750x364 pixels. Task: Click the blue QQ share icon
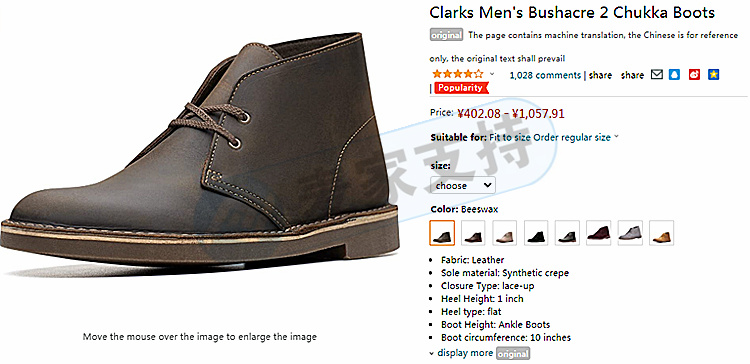point(674,75)
